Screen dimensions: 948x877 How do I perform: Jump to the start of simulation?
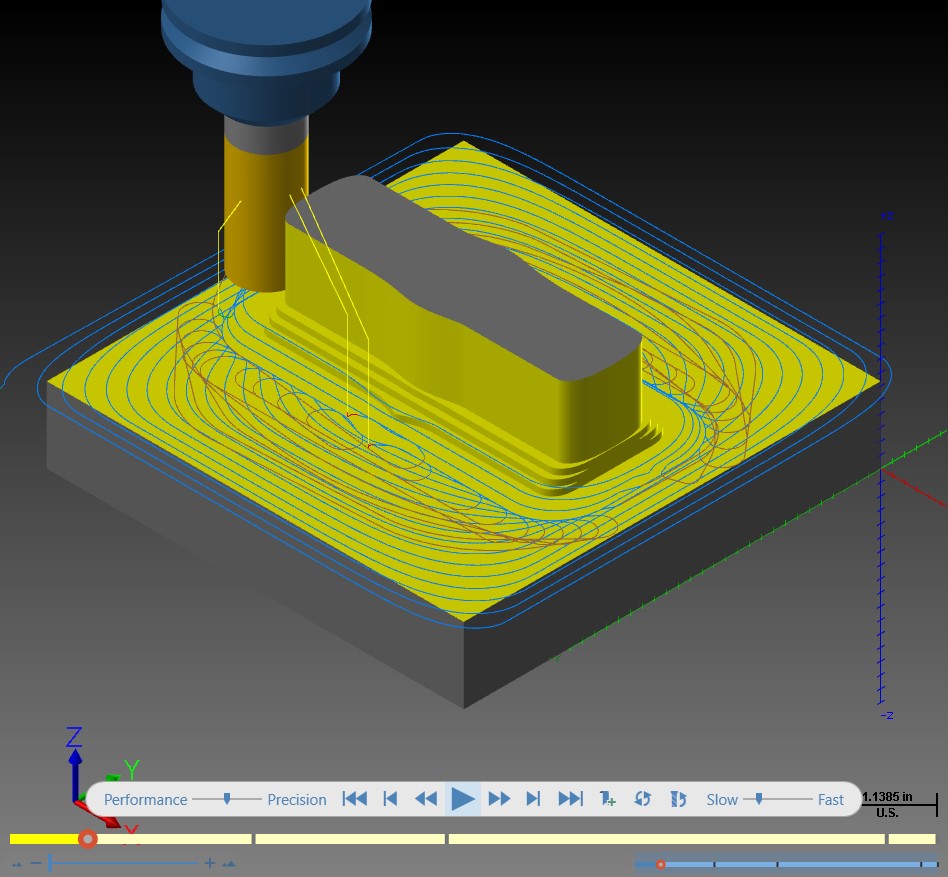point(354,799)
